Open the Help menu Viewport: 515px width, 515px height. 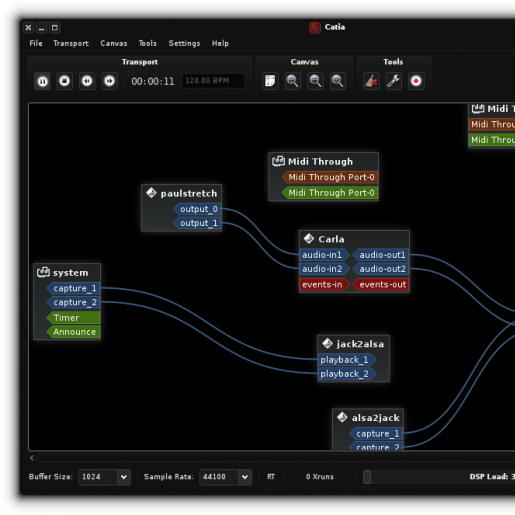point(220,43)
